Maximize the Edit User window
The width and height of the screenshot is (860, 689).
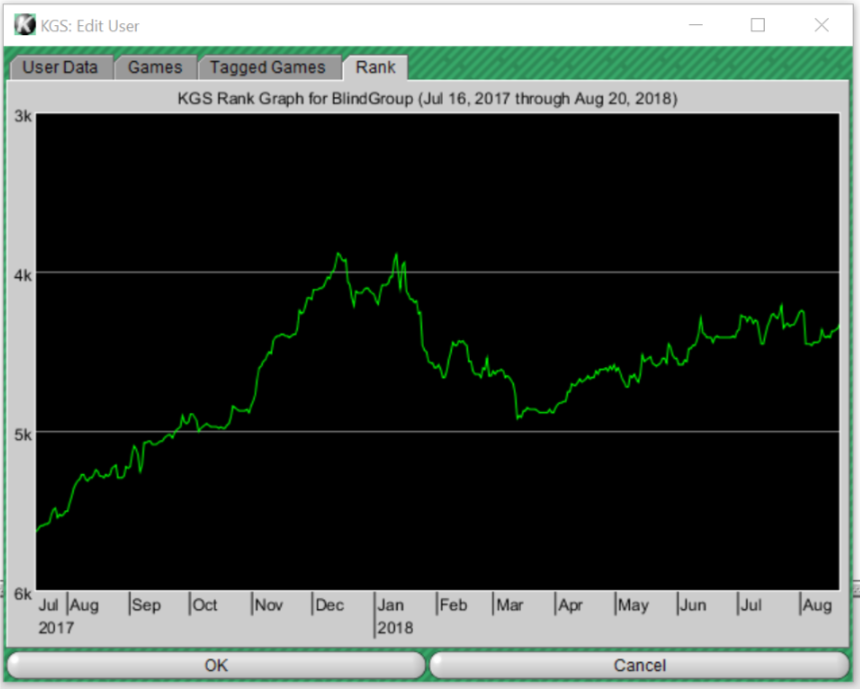[758, 25]
